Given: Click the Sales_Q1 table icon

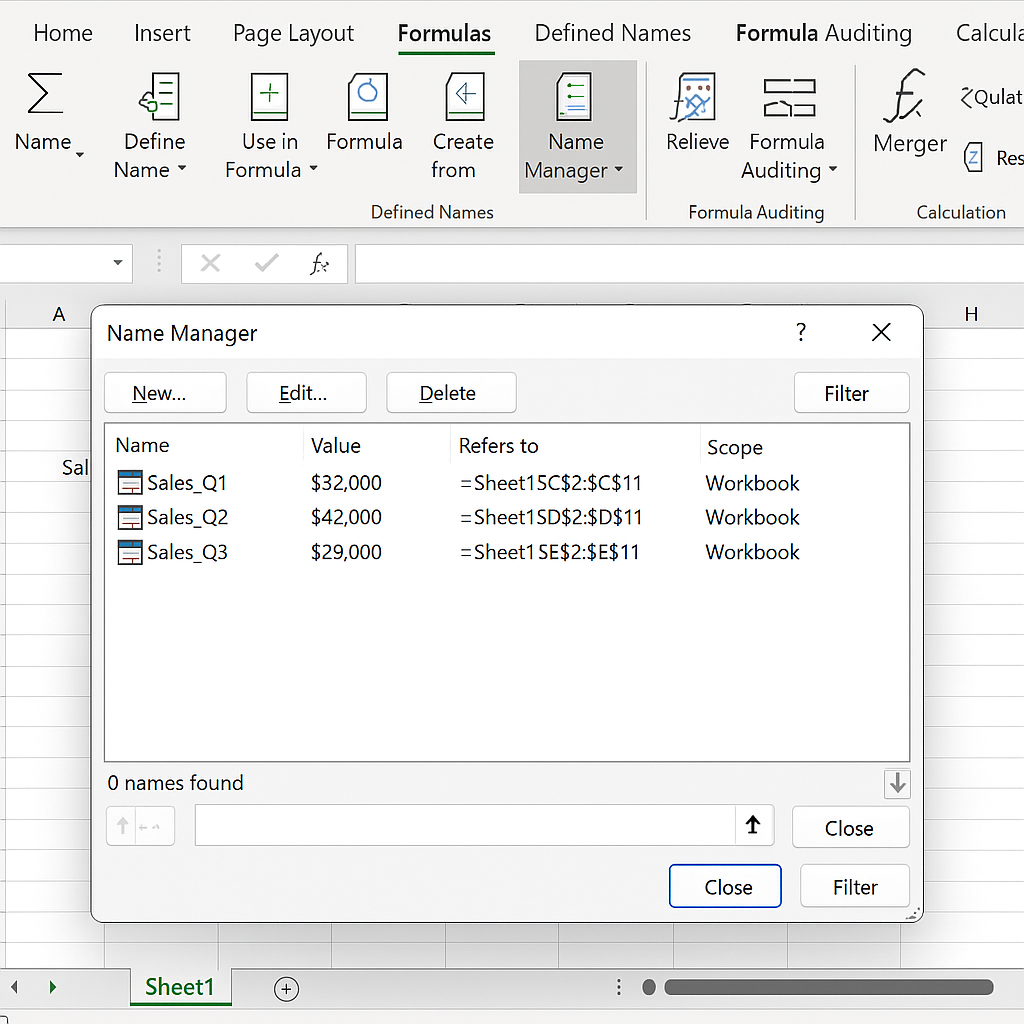Looking at the screenshot, I should tap(130, 483).
